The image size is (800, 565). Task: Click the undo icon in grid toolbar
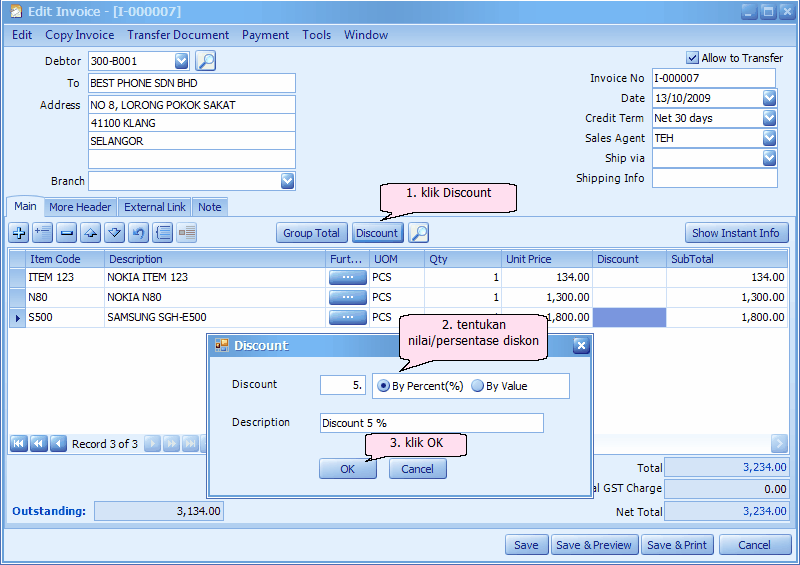point(139,233)
